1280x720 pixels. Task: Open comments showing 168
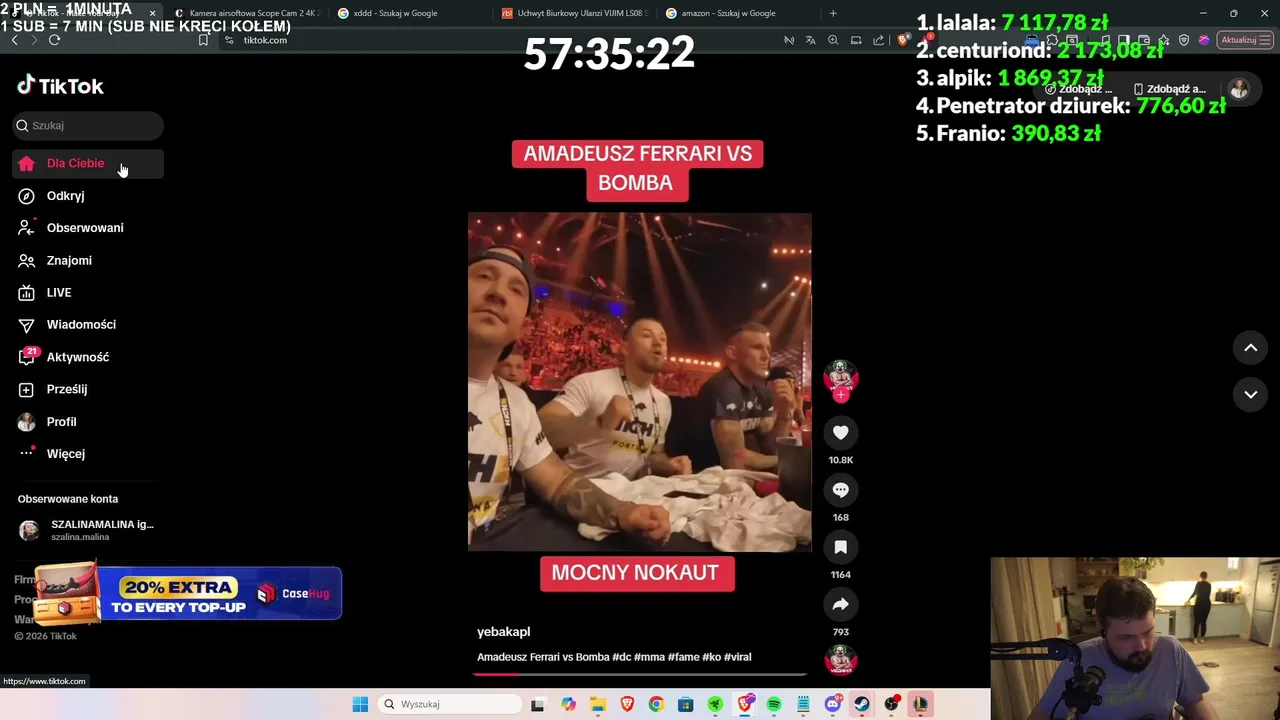click(840, 490)
